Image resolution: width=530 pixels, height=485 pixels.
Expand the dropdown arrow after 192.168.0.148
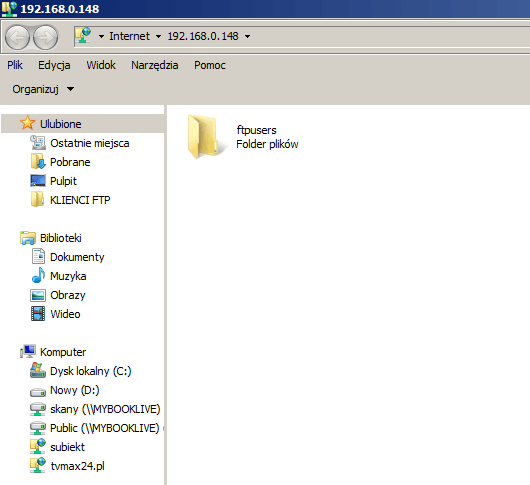tap(248, 36)
